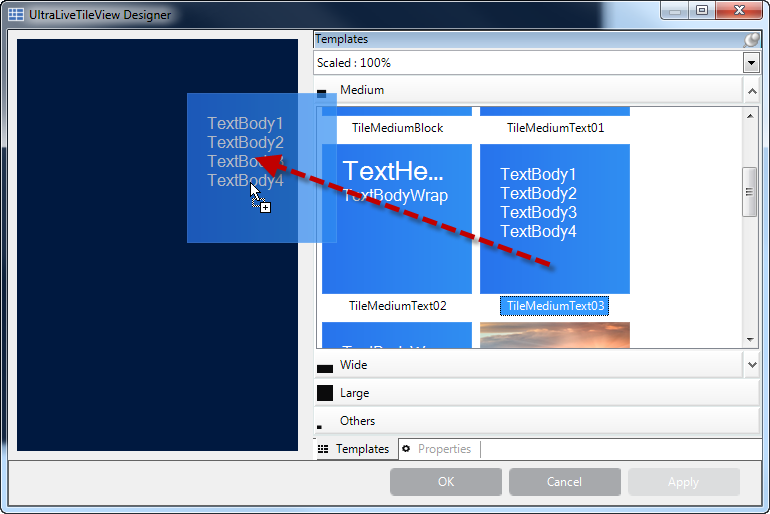Click the designer window title bar icon
Screen dimensions: 770x514
point(16,15)
